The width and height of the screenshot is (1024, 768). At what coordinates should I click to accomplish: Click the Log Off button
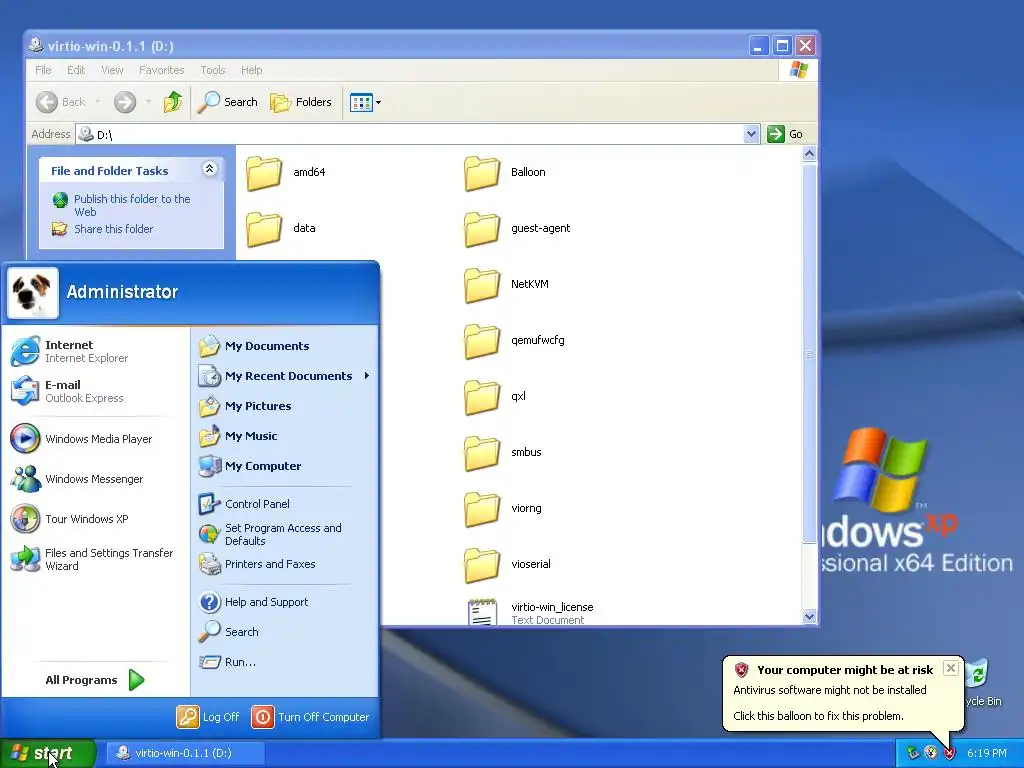click(208, 717)
